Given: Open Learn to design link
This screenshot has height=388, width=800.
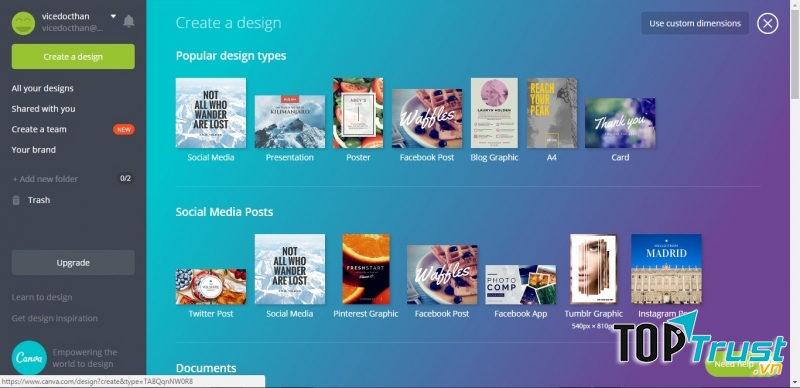Looking at the screenshot, I should (42, 297).
